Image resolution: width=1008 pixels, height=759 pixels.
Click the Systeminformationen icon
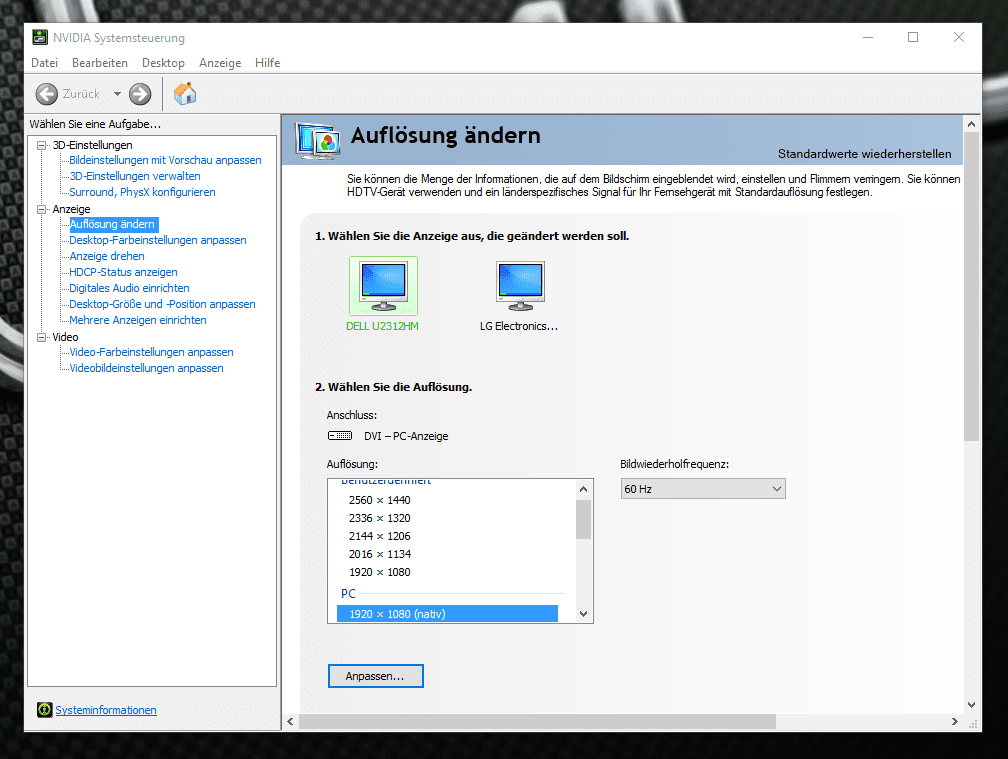(x=44, y=710)
